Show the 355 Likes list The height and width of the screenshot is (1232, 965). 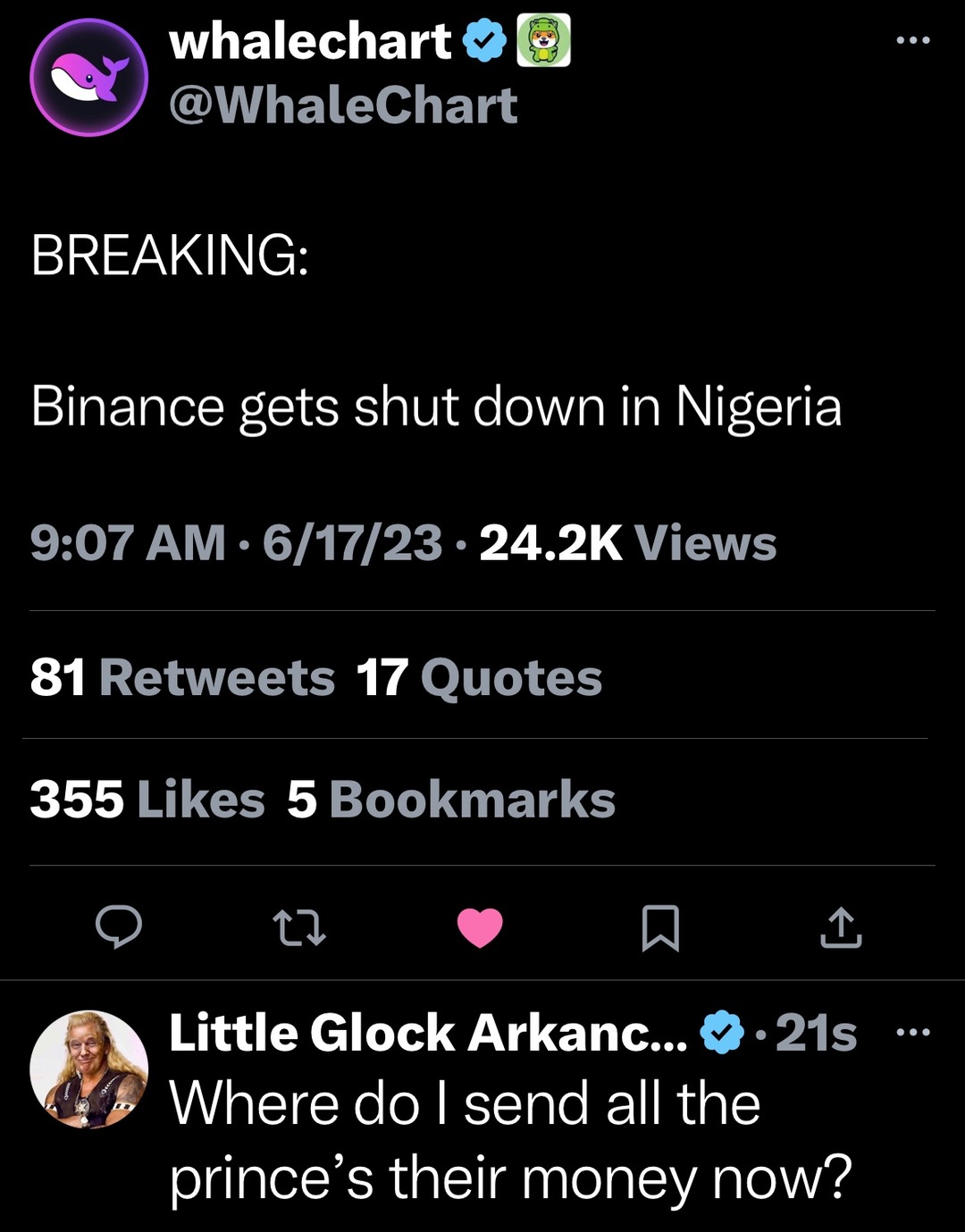[147, 799]
